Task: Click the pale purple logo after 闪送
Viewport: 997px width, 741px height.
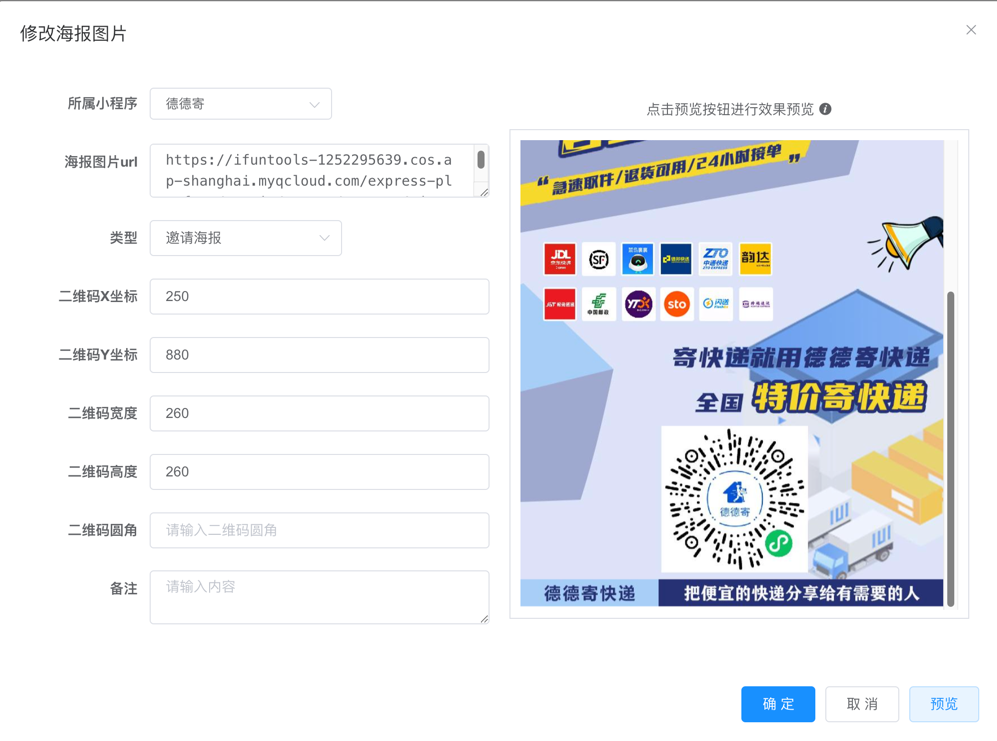Action: point(755,304)
